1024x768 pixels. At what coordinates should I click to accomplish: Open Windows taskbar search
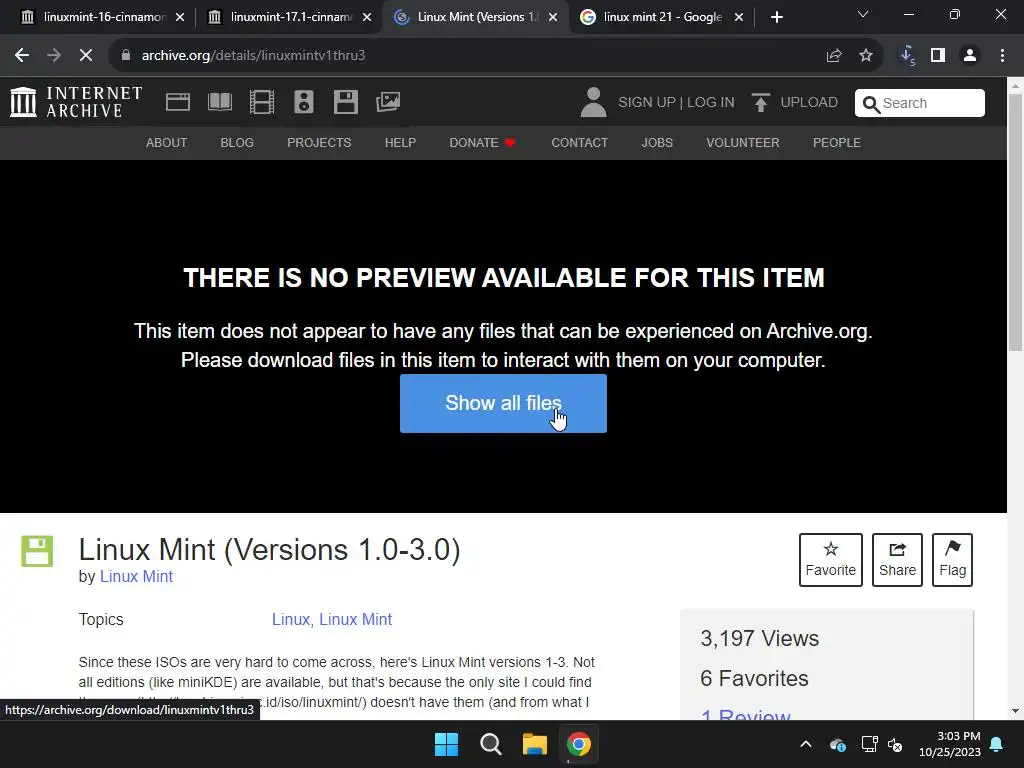[490, 744]
